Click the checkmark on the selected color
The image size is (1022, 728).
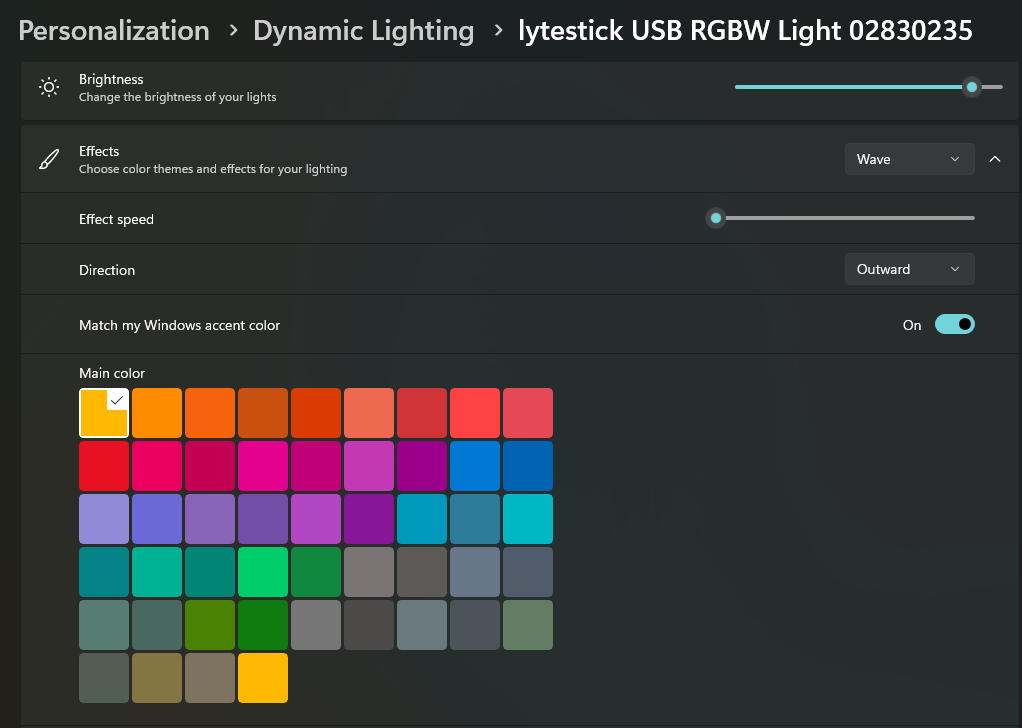click(117, 399)
